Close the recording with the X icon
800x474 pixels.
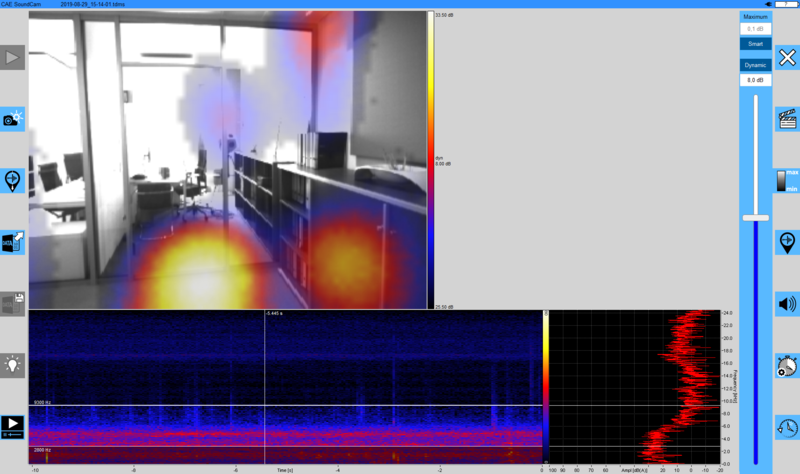[x=787, y=58]
